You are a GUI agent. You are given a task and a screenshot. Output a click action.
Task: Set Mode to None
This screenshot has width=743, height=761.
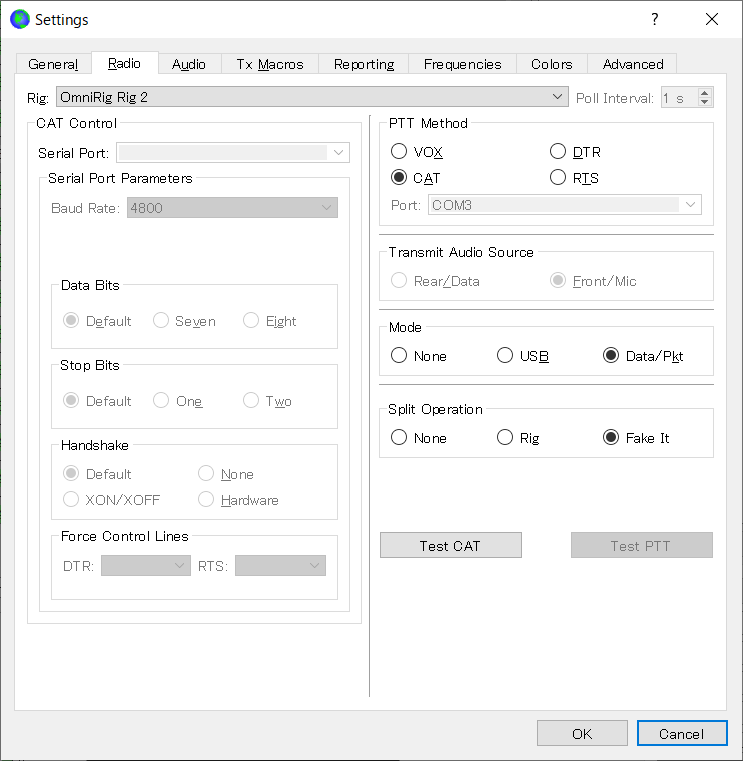coord(399,356)
